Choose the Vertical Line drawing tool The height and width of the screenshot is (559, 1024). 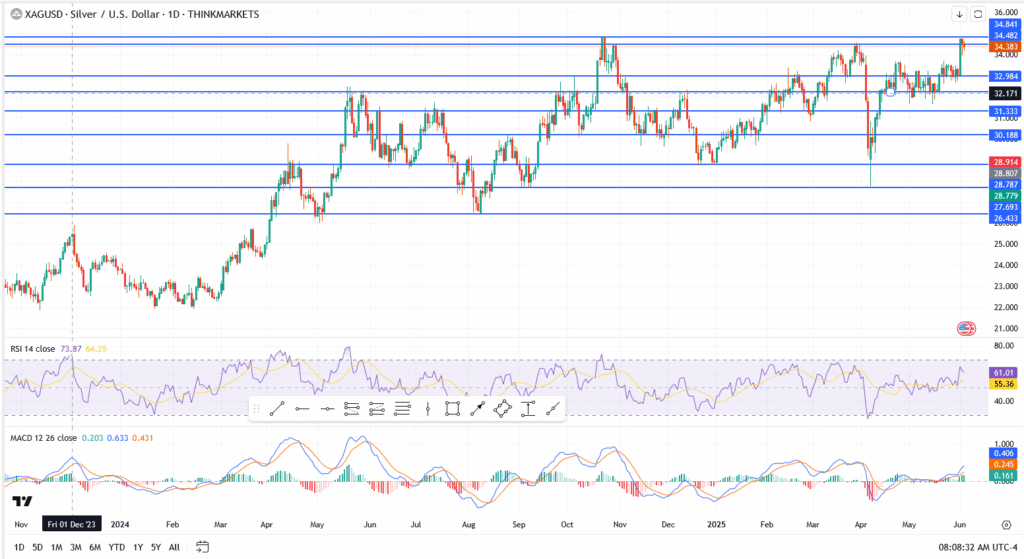point(427,408)
